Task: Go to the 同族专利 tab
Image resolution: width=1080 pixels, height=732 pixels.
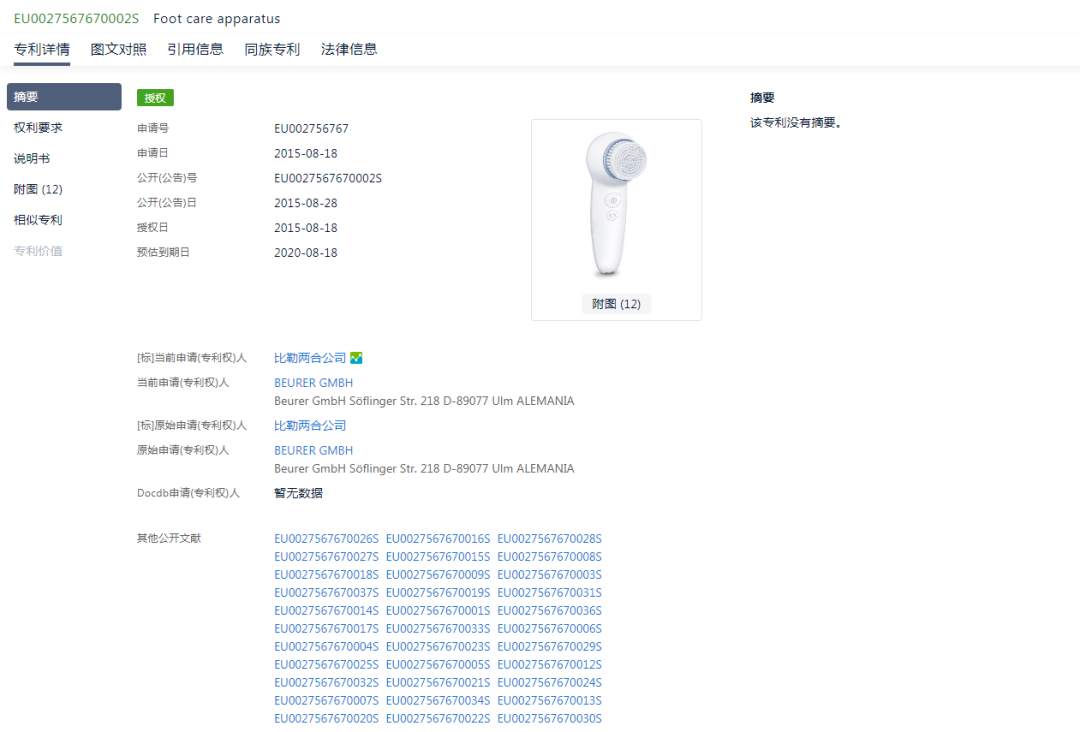Action: (272, 50)
